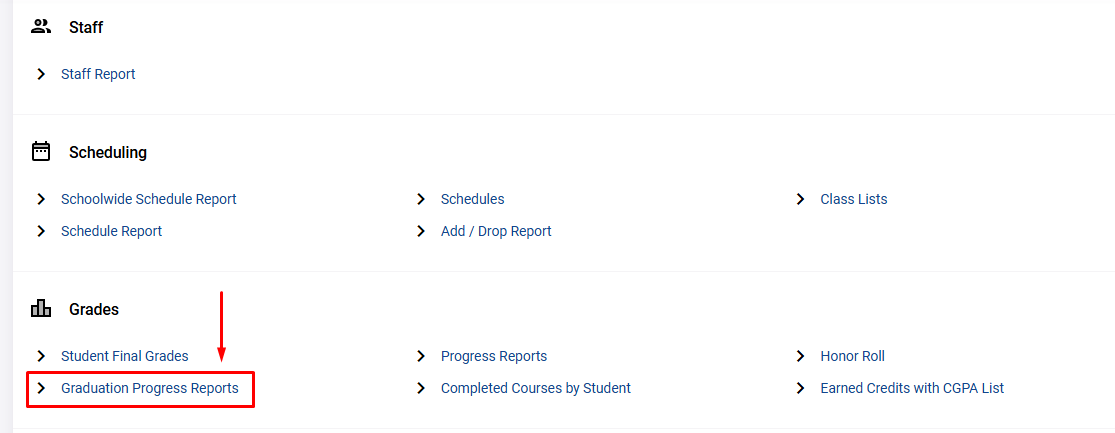Screen dimensions: 1115x433
Task: Open the Class Lists report
Action: click(x=853, y=199)
